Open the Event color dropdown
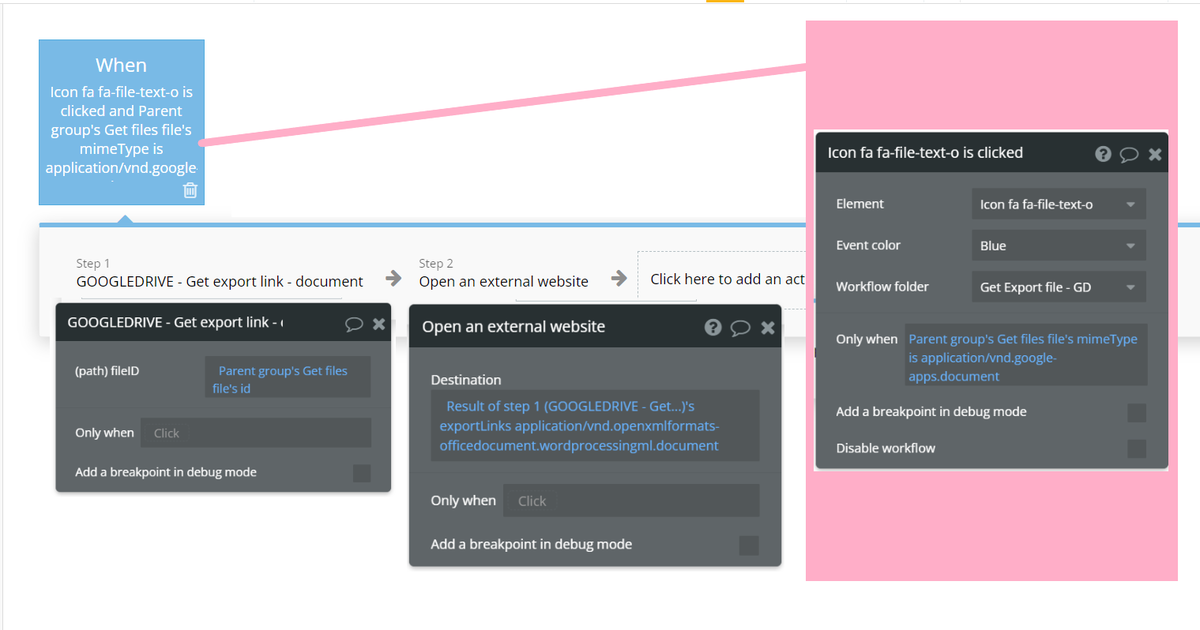This screenshot has width=1200, height=630. 1059,245
